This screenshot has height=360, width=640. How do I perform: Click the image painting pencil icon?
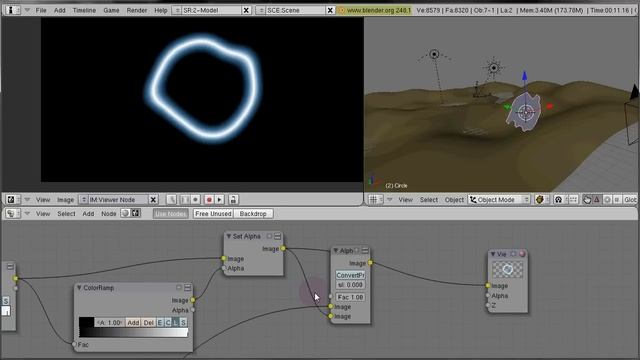click(172, 200)
